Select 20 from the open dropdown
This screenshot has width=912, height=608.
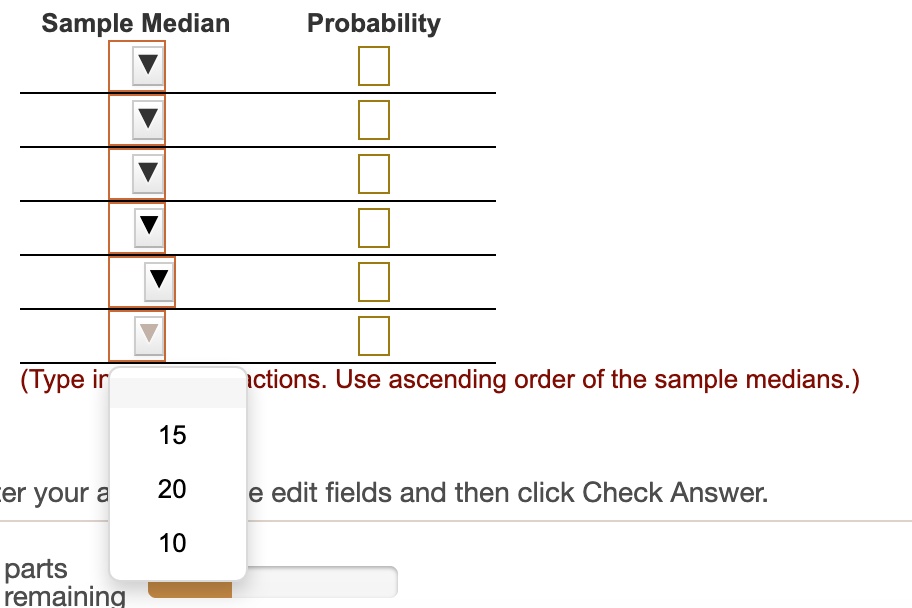pos(173,489)
